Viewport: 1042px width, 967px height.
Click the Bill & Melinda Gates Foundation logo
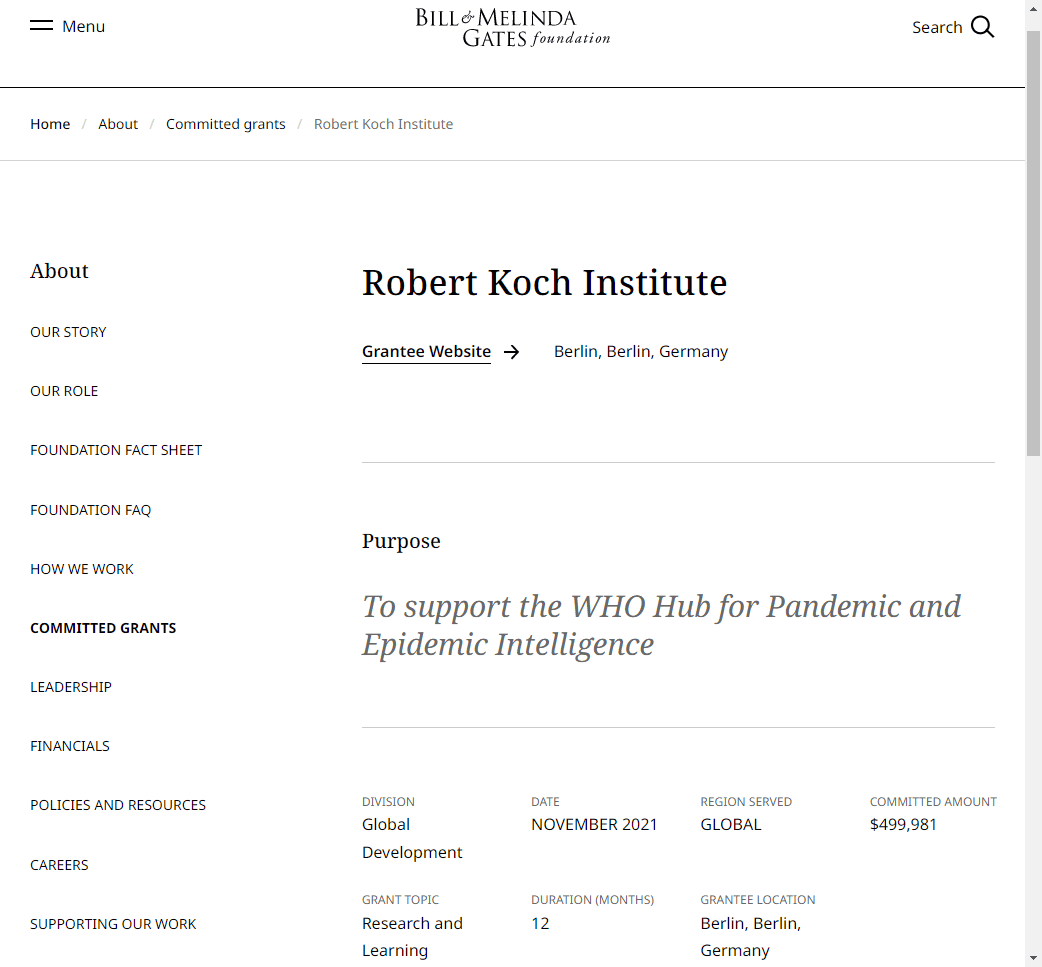click(x=512, y=28)
